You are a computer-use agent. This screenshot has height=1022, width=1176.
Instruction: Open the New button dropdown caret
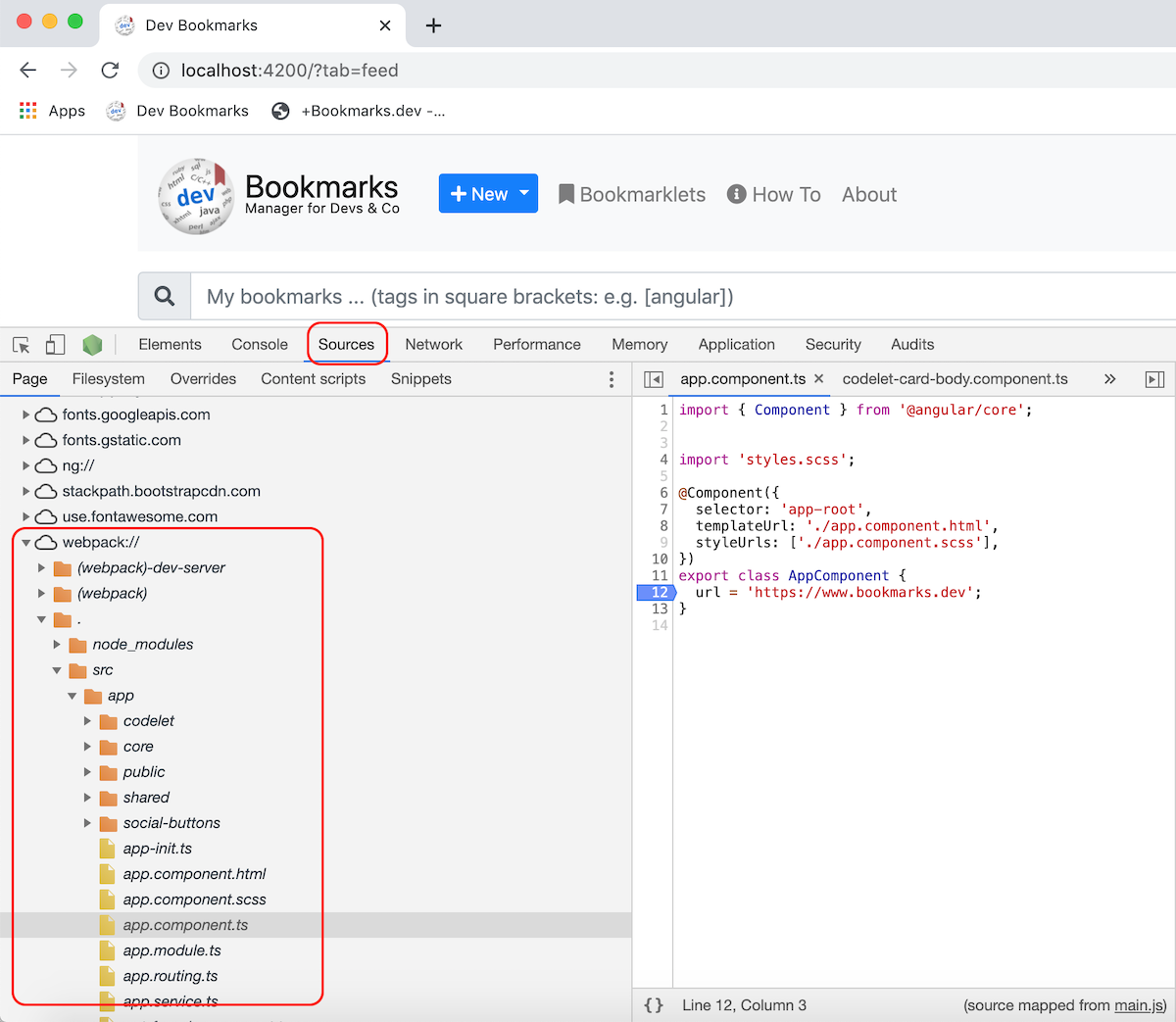(524, 194)
